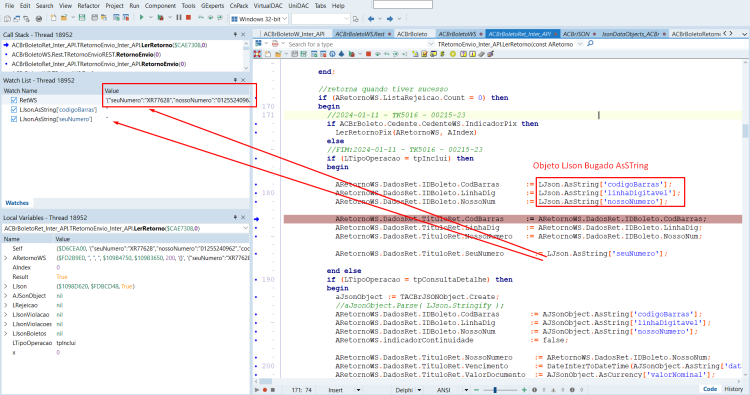Open the LerRetorno stack frame dropdown in Local Variables
Viewport: 750px width, 395px height.
pos(245,229)
